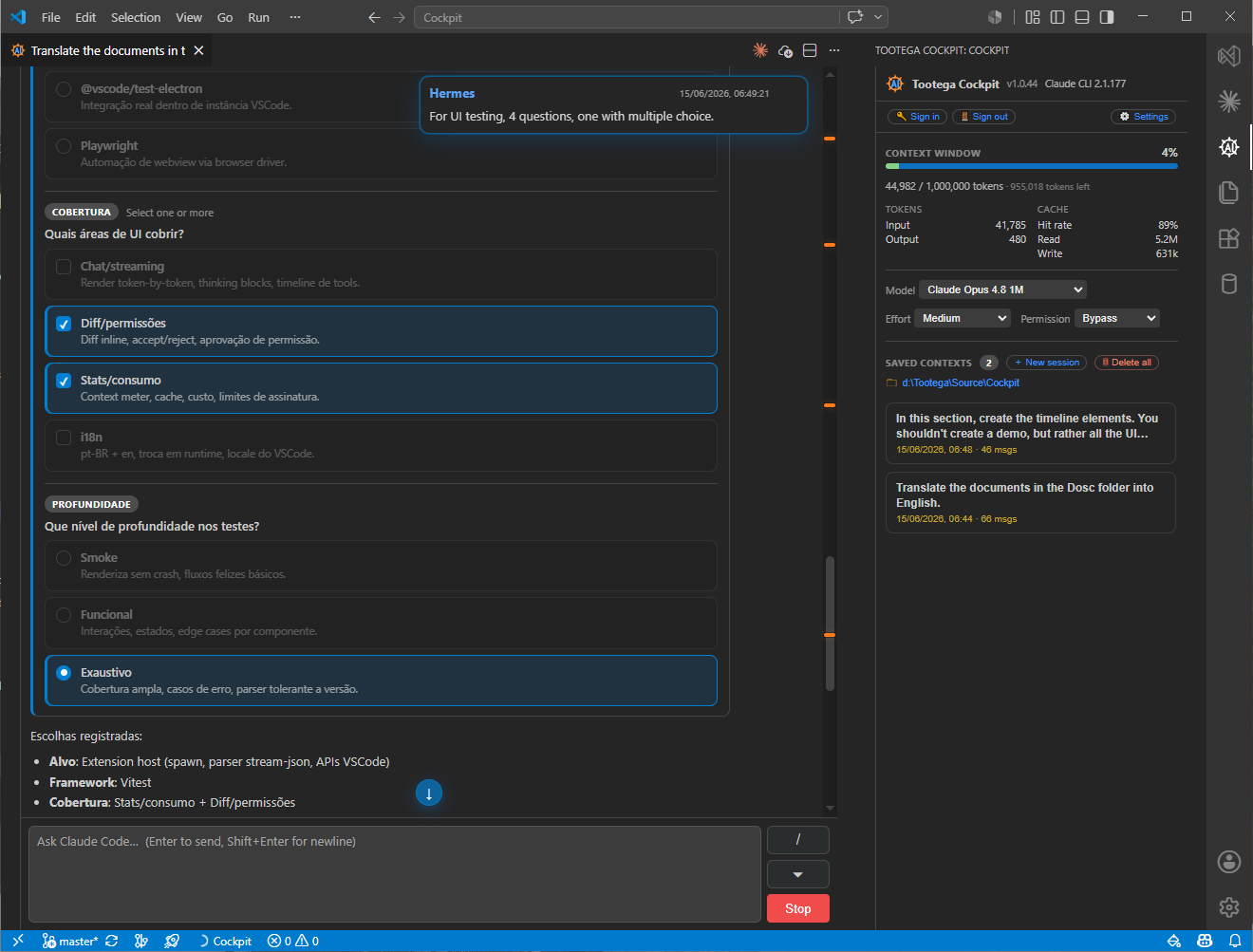Open the Tootega Cockpit AI view in activity bar
This screenshot has height=952, width=1253.
tap(1229, 147)
